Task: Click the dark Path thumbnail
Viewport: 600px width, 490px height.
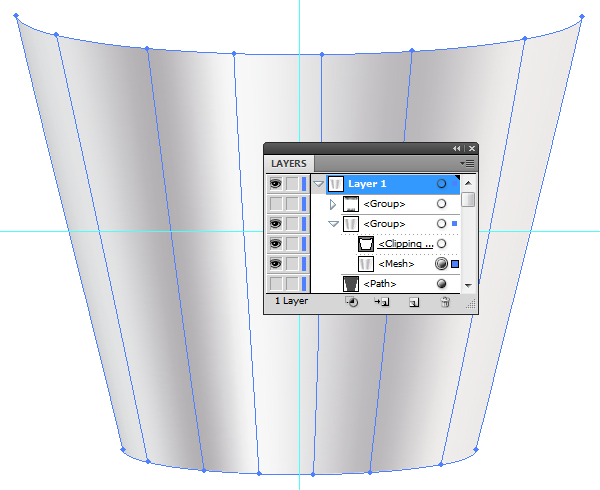Action: [351, 283]
